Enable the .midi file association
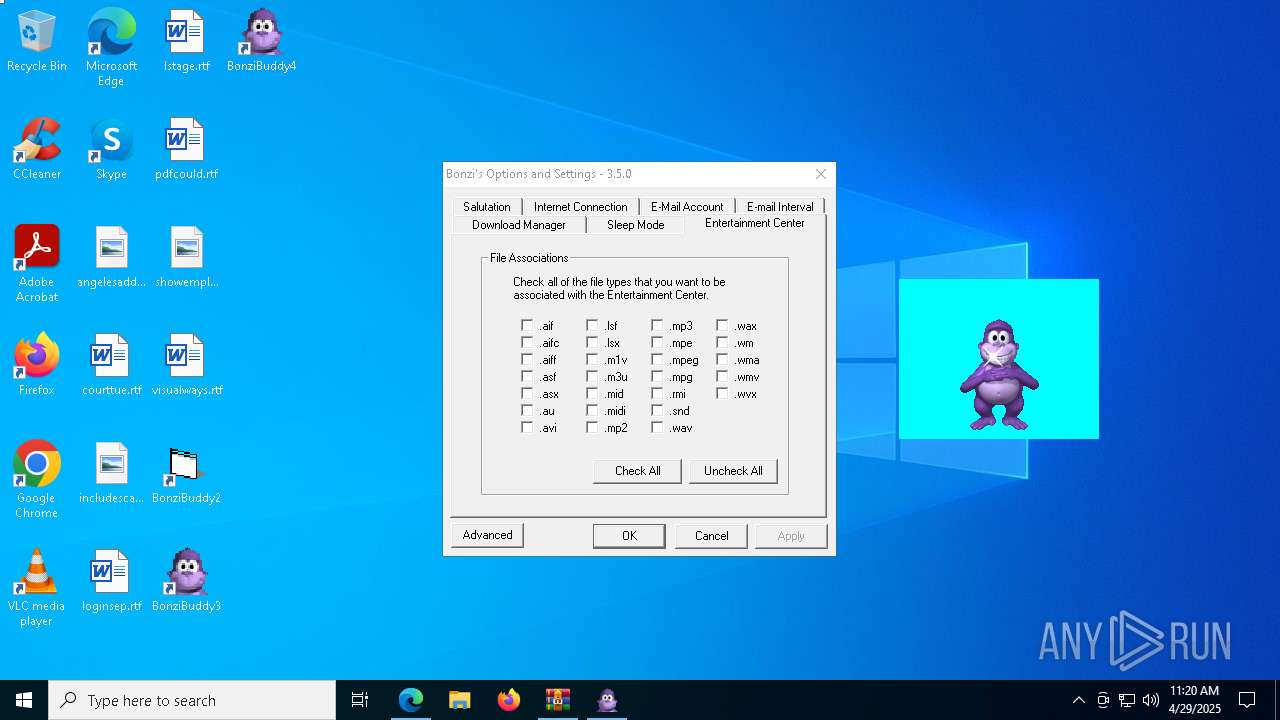Screen dimensions: 1280x720 [592, 411]
